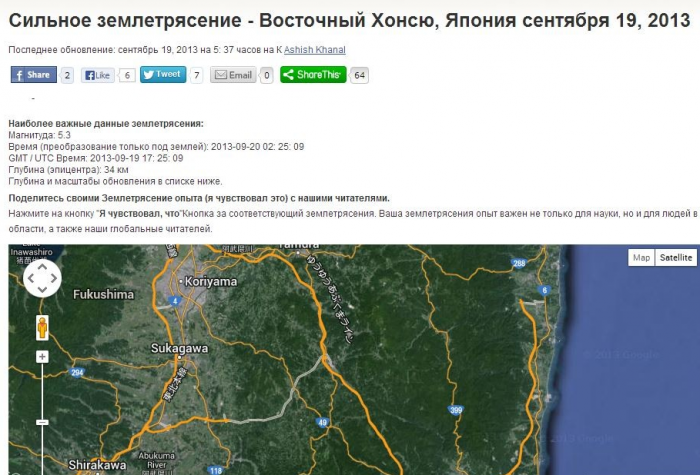Click the Tweet count bubble 7
Image resolution: width=700 pixels, height=475 pixels.
(197, 75)
